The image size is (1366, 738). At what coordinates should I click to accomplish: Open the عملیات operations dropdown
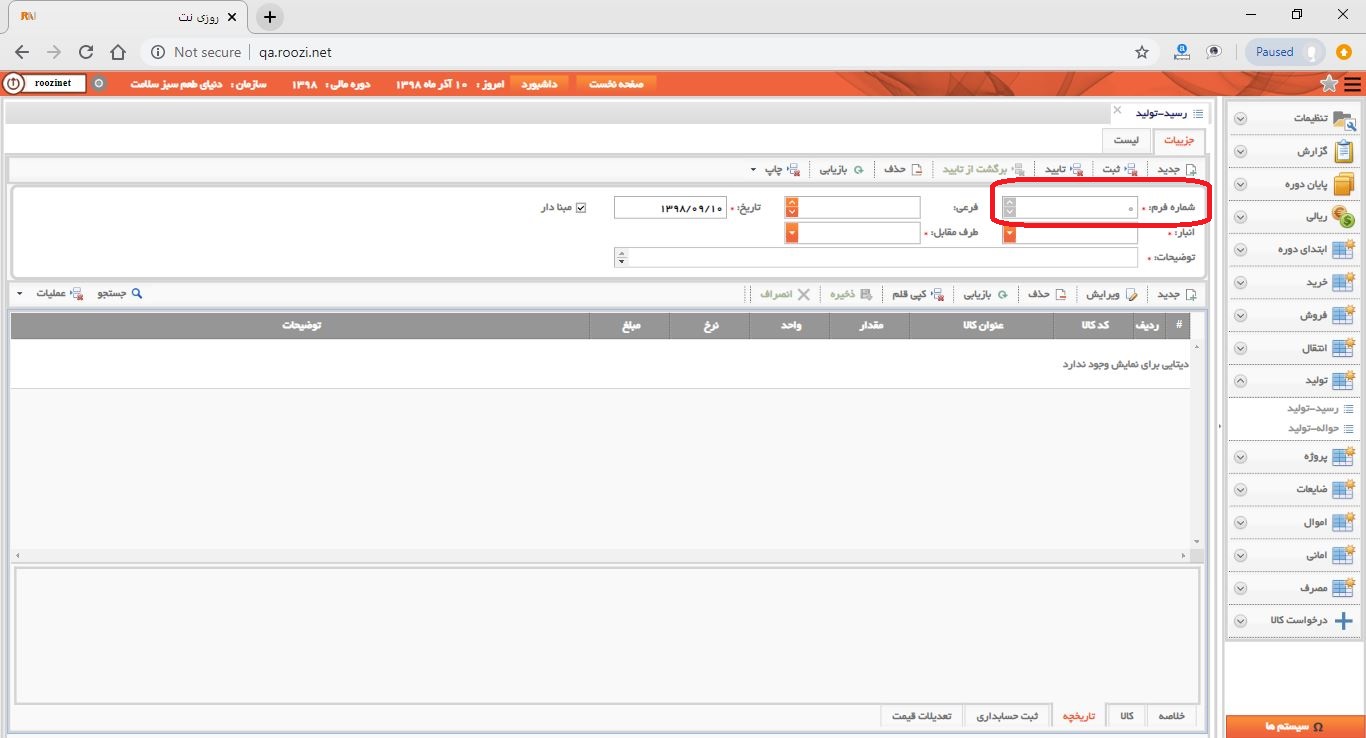52,294
